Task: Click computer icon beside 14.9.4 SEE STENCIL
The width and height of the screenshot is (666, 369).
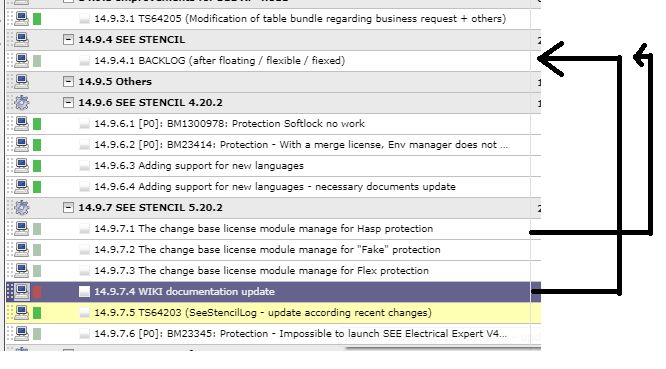Action: [22, 40]
